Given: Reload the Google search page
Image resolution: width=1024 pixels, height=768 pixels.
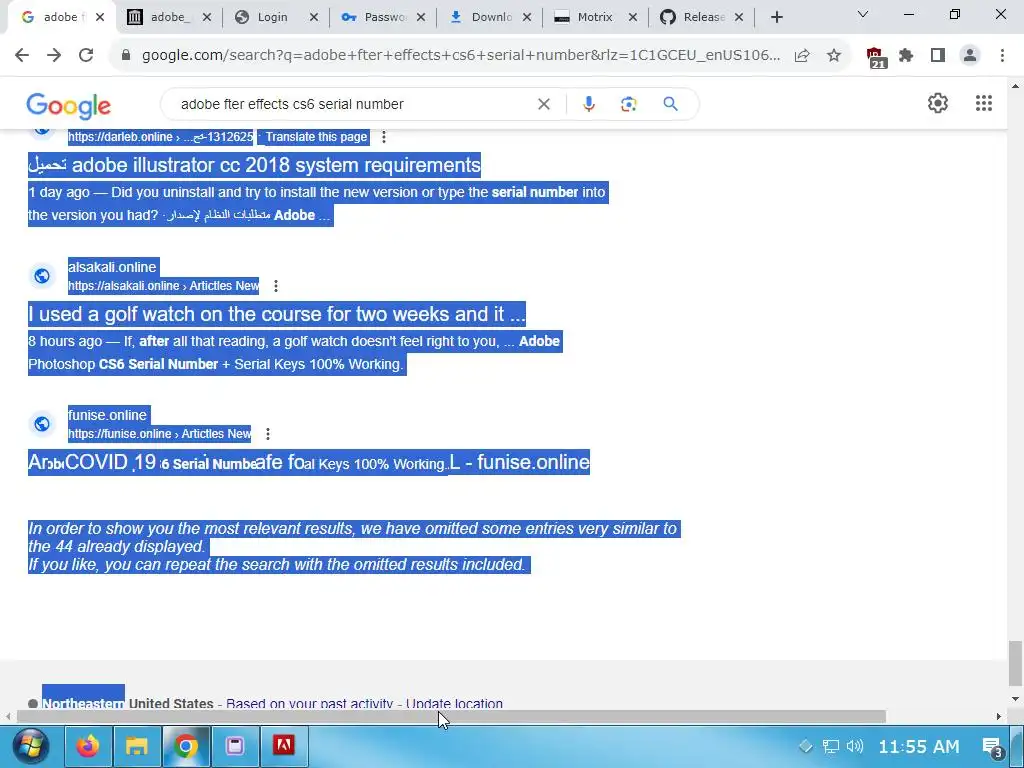Looking at the screenshot, I should coord(86,56).
